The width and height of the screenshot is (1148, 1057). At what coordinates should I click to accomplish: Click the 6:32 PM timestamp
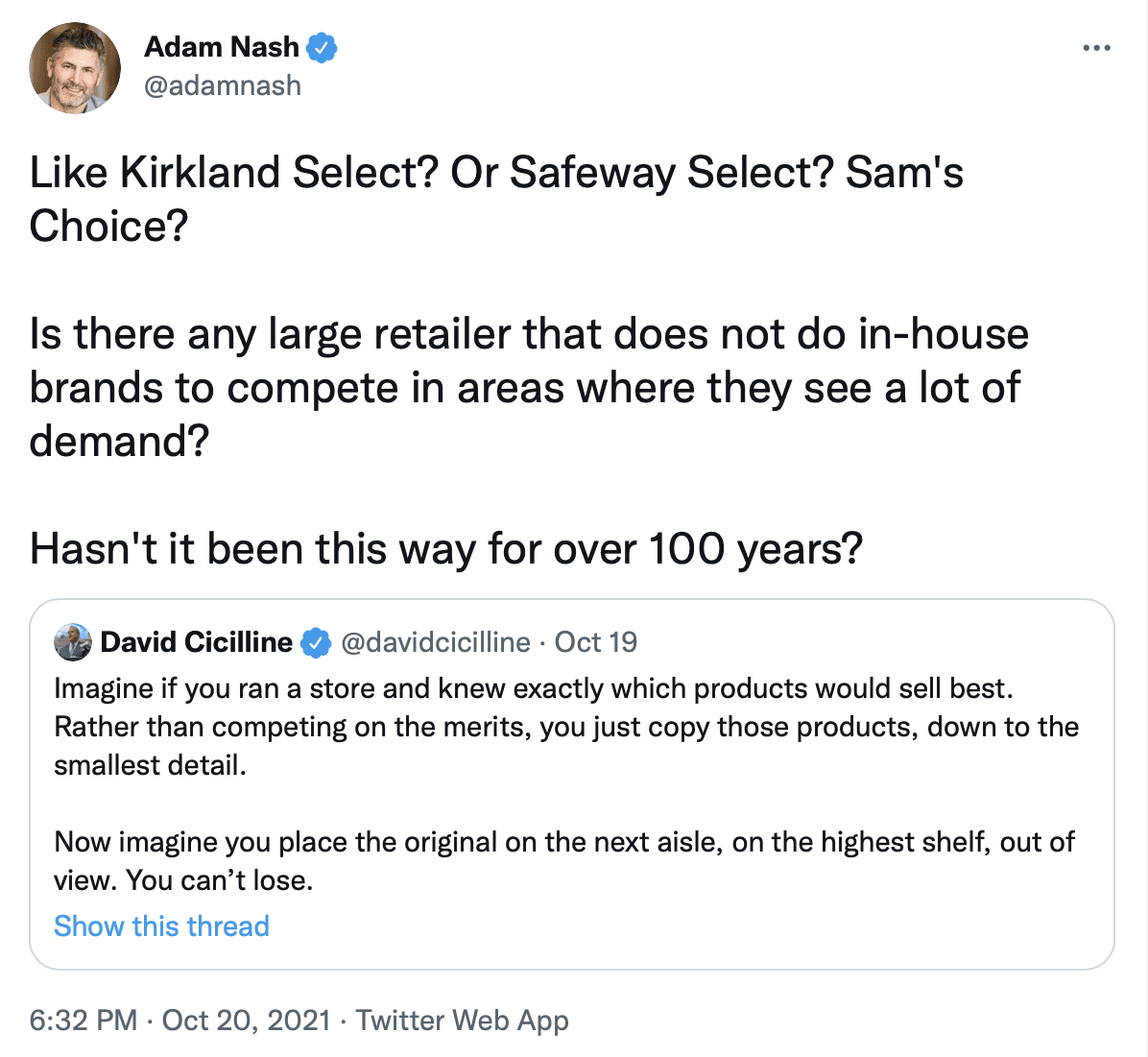coord(84,1021)
